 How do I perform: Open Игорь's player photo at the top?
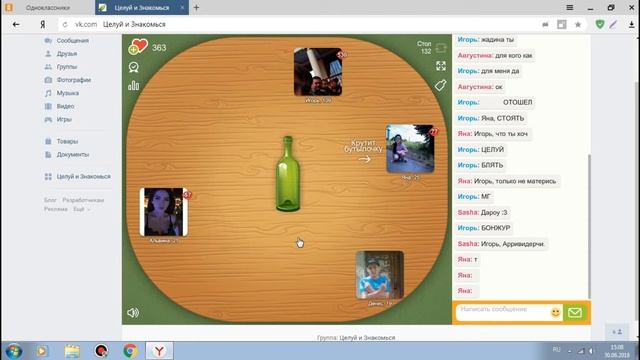coord(318,72)
